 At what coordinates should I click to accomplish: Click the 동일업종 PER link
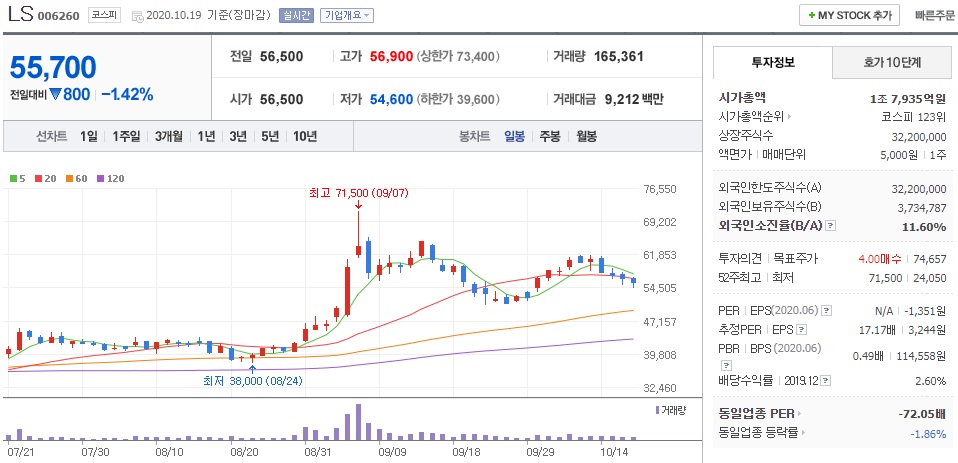(x=757, y=414)
